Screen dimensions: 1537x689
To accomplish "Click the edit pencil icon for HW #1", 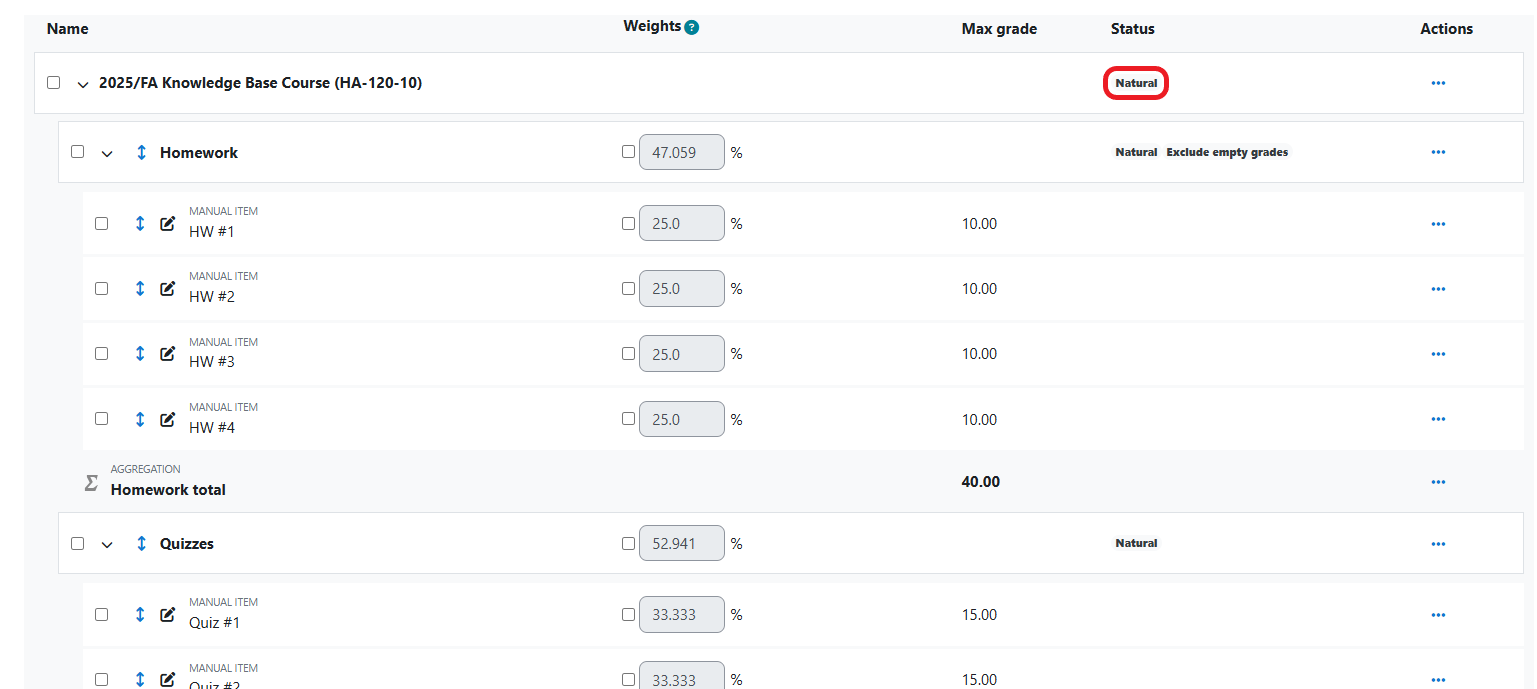I will [x=168, y=224].
